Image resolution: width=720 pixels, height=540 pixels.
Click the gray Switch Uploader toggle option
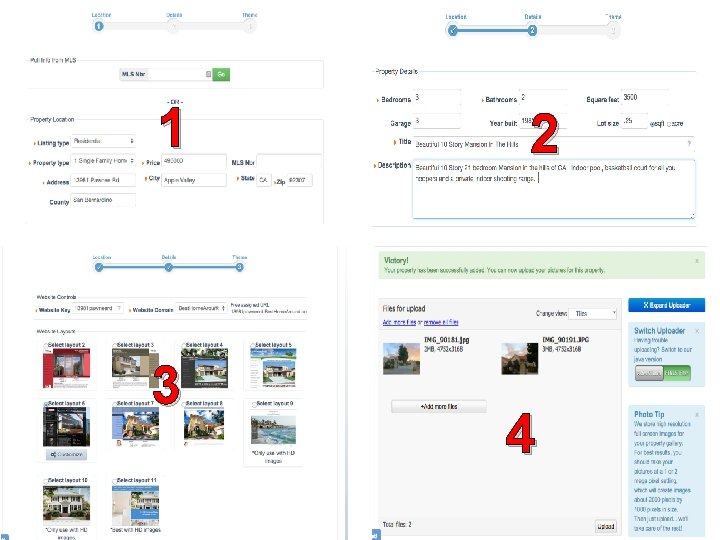[649, 373]
